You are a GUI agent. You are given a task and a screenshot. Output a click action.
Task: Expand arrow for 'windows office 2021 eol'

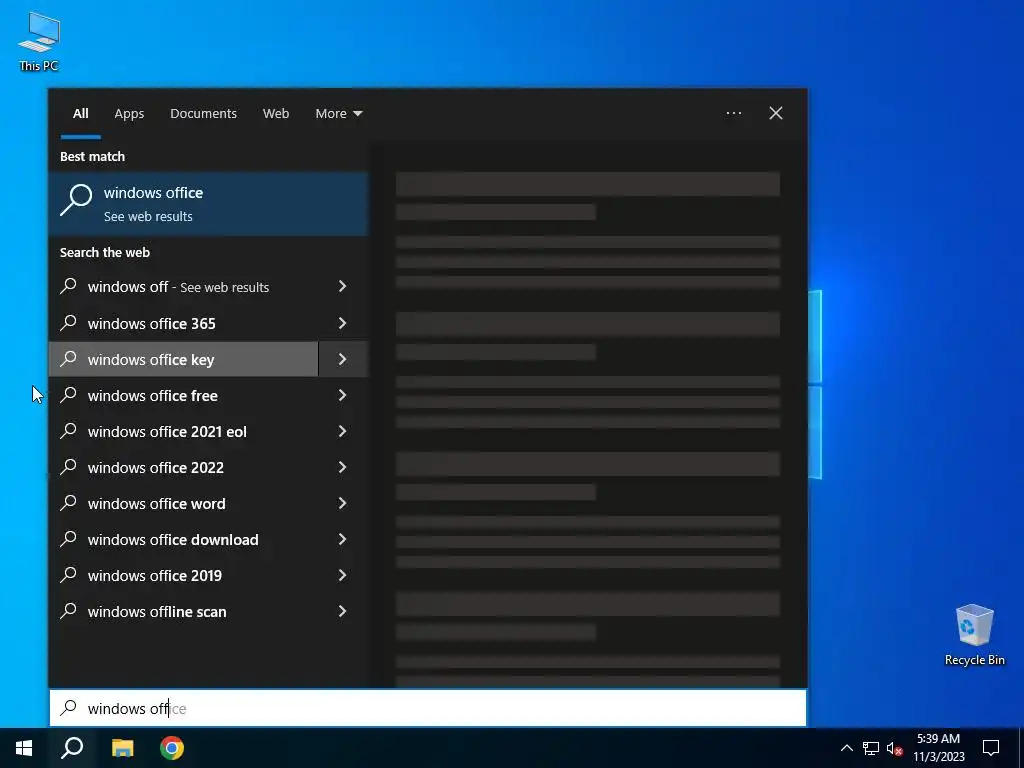343,431
